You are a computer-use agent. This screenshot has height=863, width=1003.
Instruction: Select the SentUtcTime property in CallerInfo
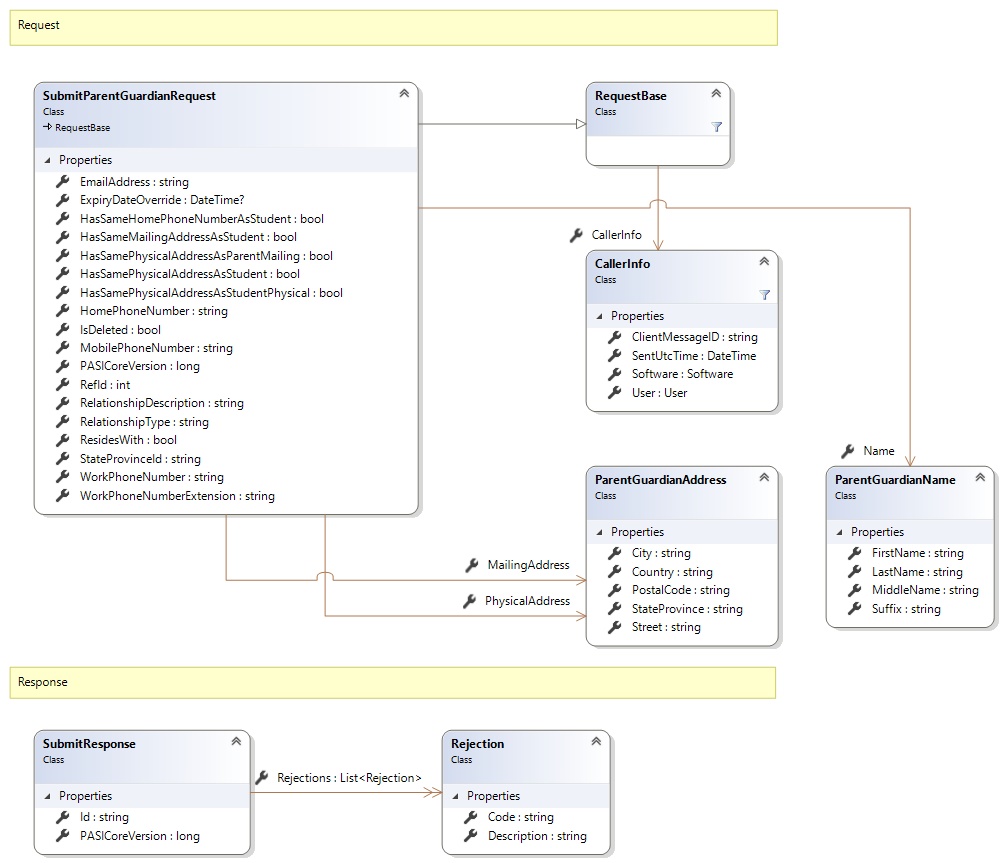(693, 355)
